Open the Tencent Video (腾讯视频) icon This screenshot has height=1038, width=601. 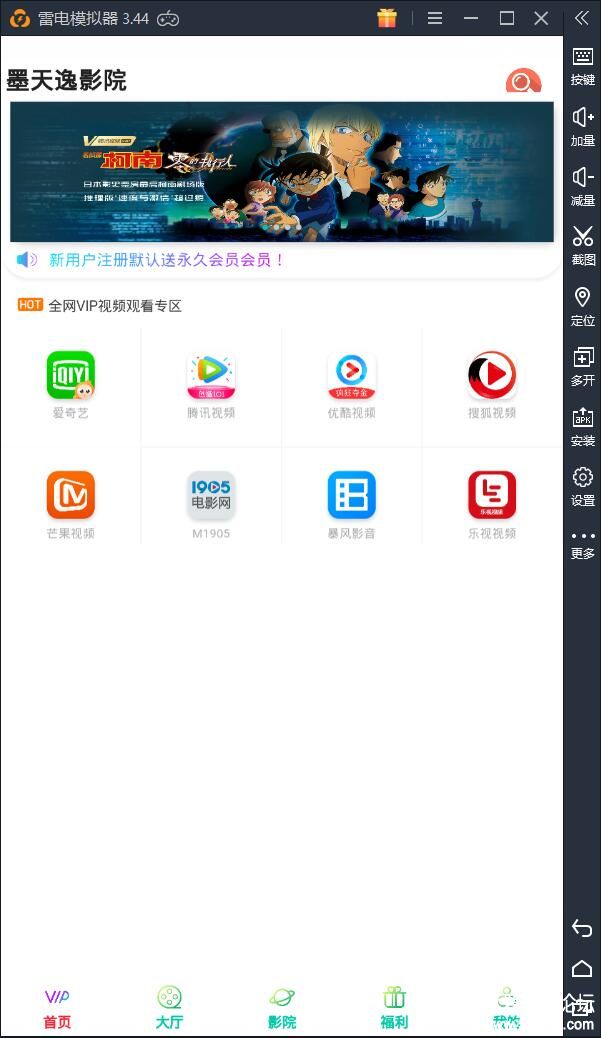point(211,375)
